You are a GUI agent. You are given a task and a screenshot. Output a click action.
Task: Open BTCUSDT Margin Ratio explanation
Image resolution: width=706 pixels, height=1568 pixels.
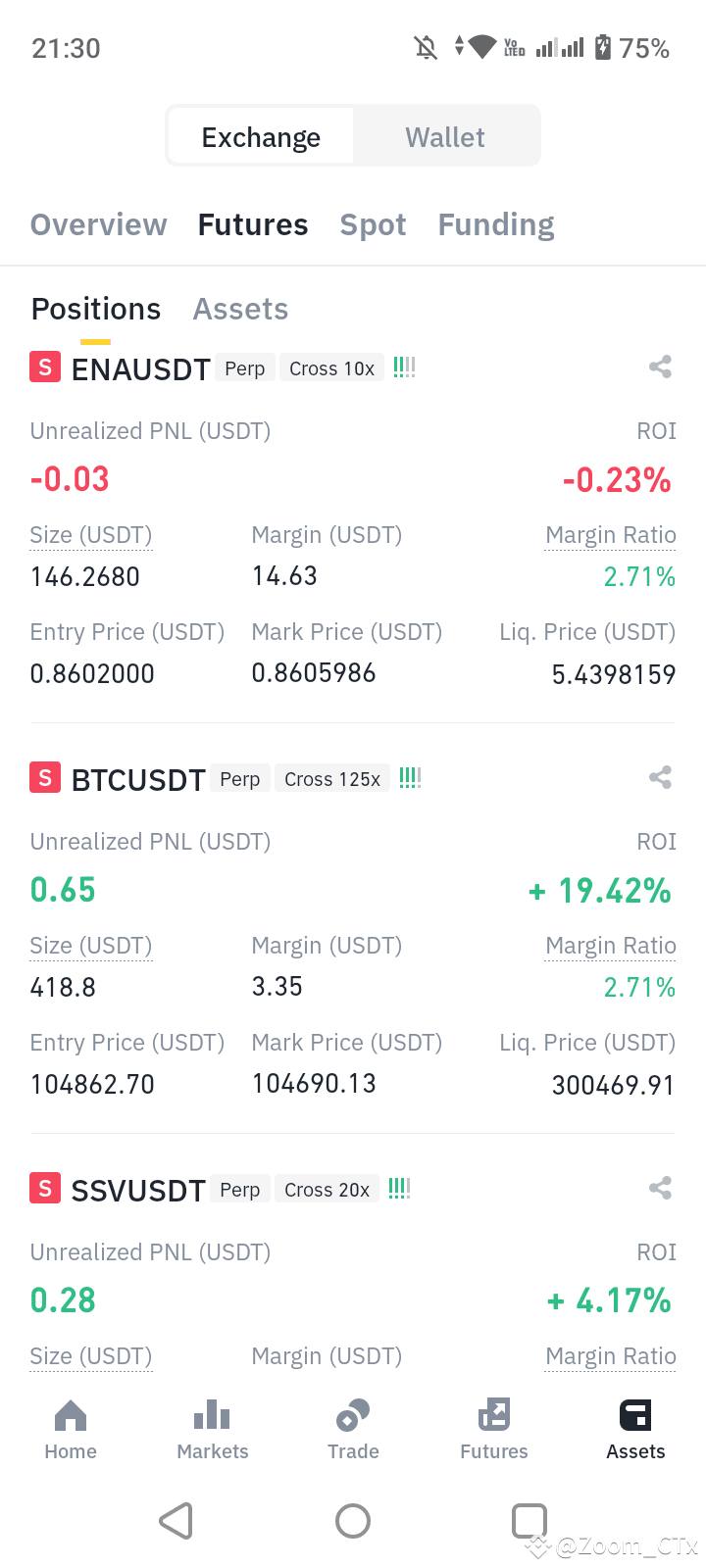(611, 947)
